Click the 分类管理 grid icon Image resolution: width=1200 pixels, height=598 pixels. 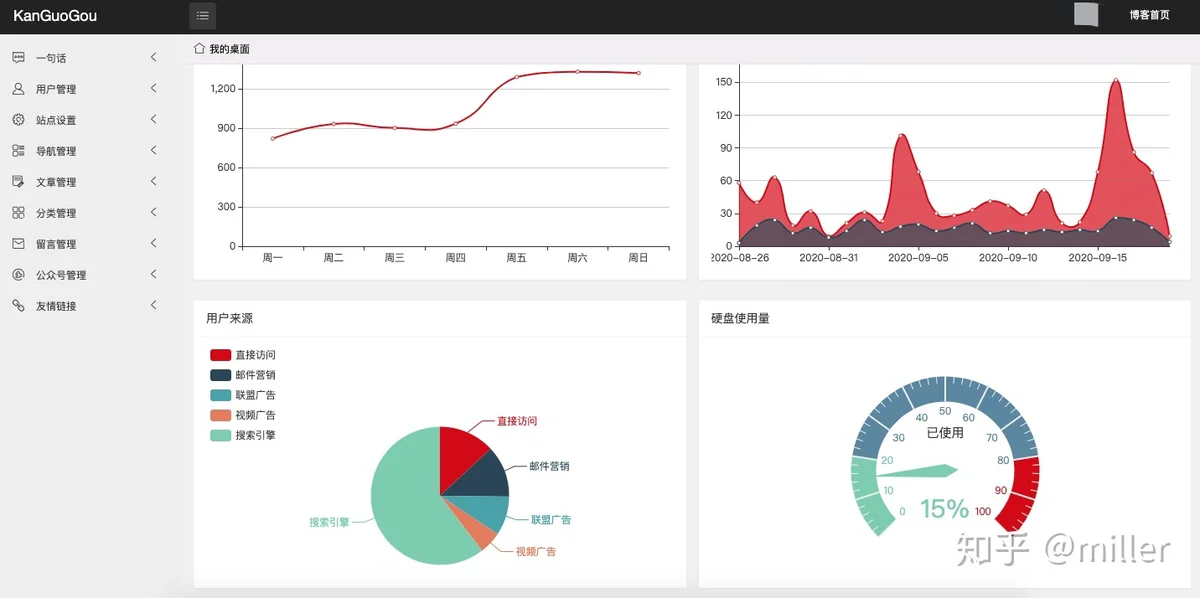(x=18, y=213)
